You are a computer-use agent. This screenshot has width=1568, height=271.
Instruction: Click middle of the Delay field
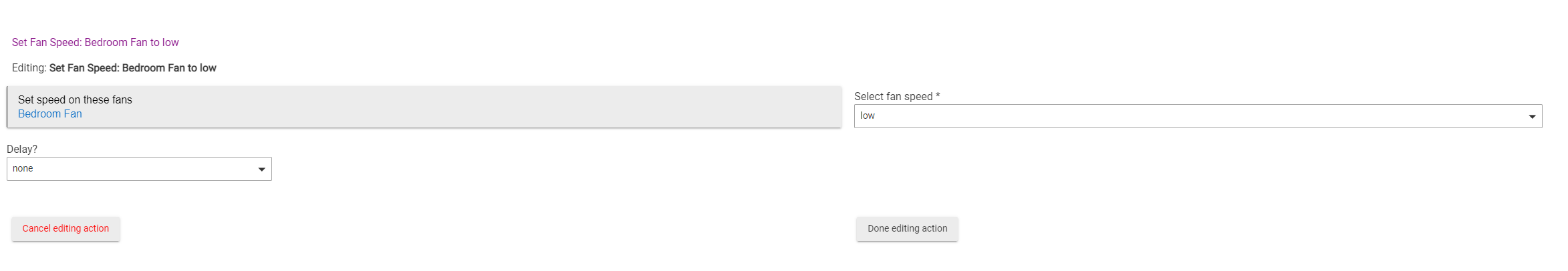pyautogui.click(x=139, y=169)
